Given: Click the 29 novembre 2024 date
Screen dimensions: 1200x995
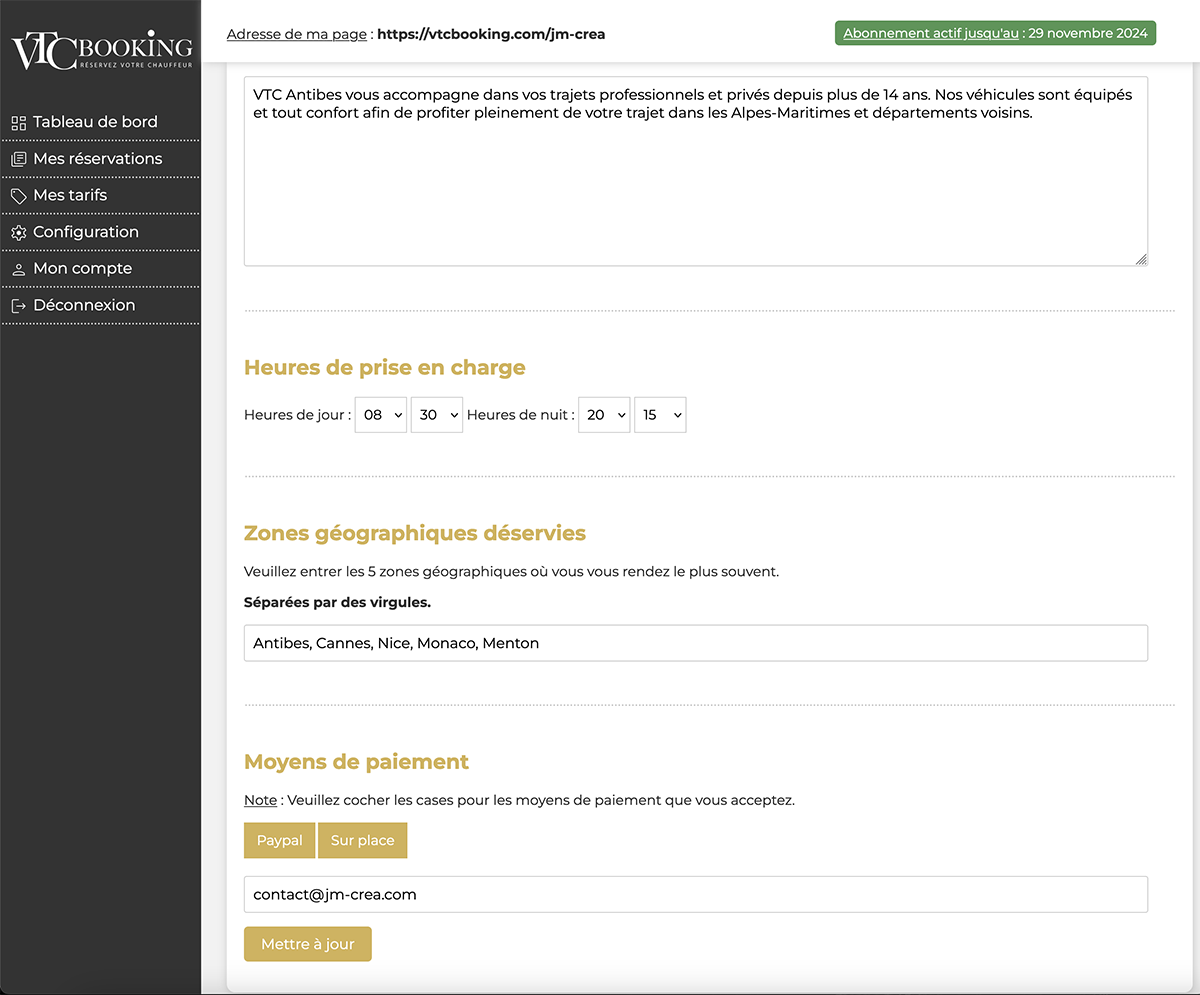Looking at the screenshot, I should (1088, 33).
